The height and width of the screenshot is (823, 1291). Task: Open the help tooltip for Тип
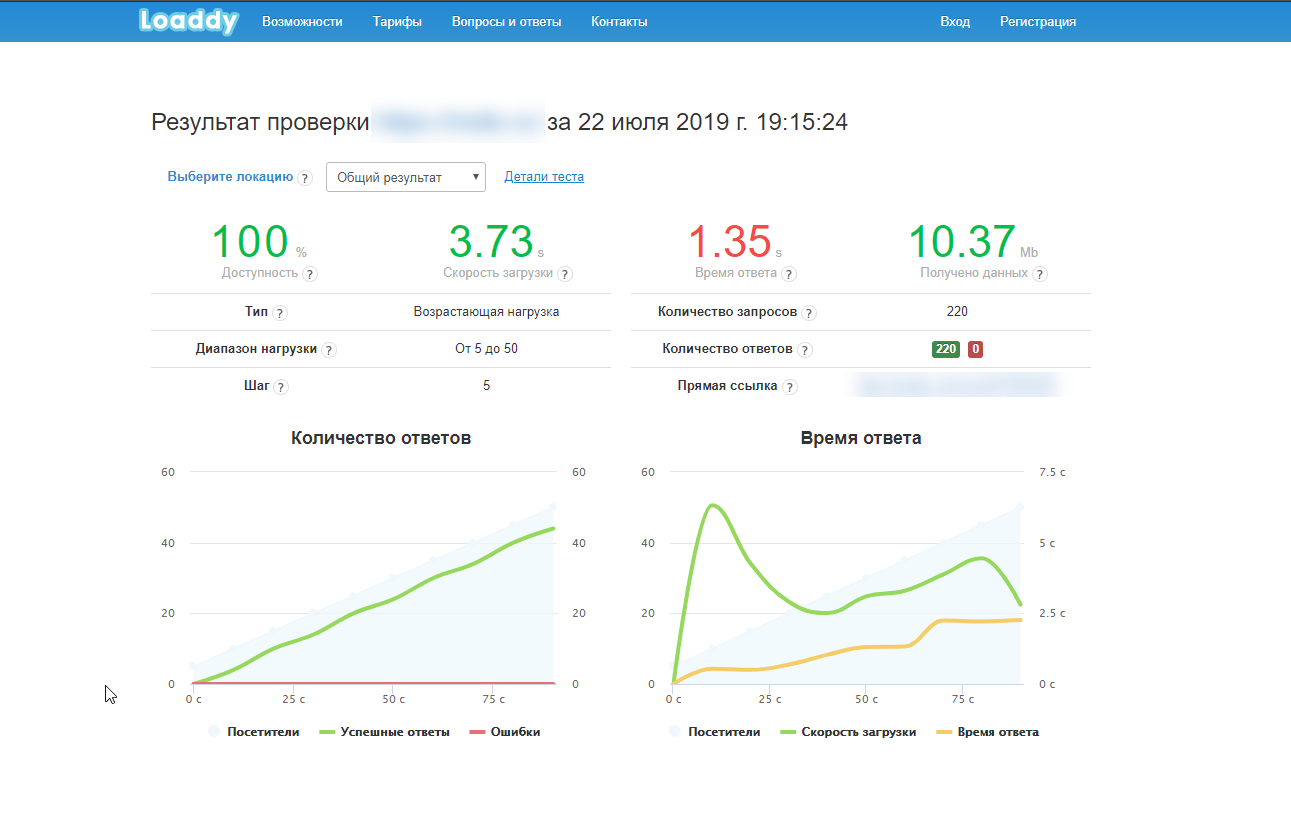280,313
